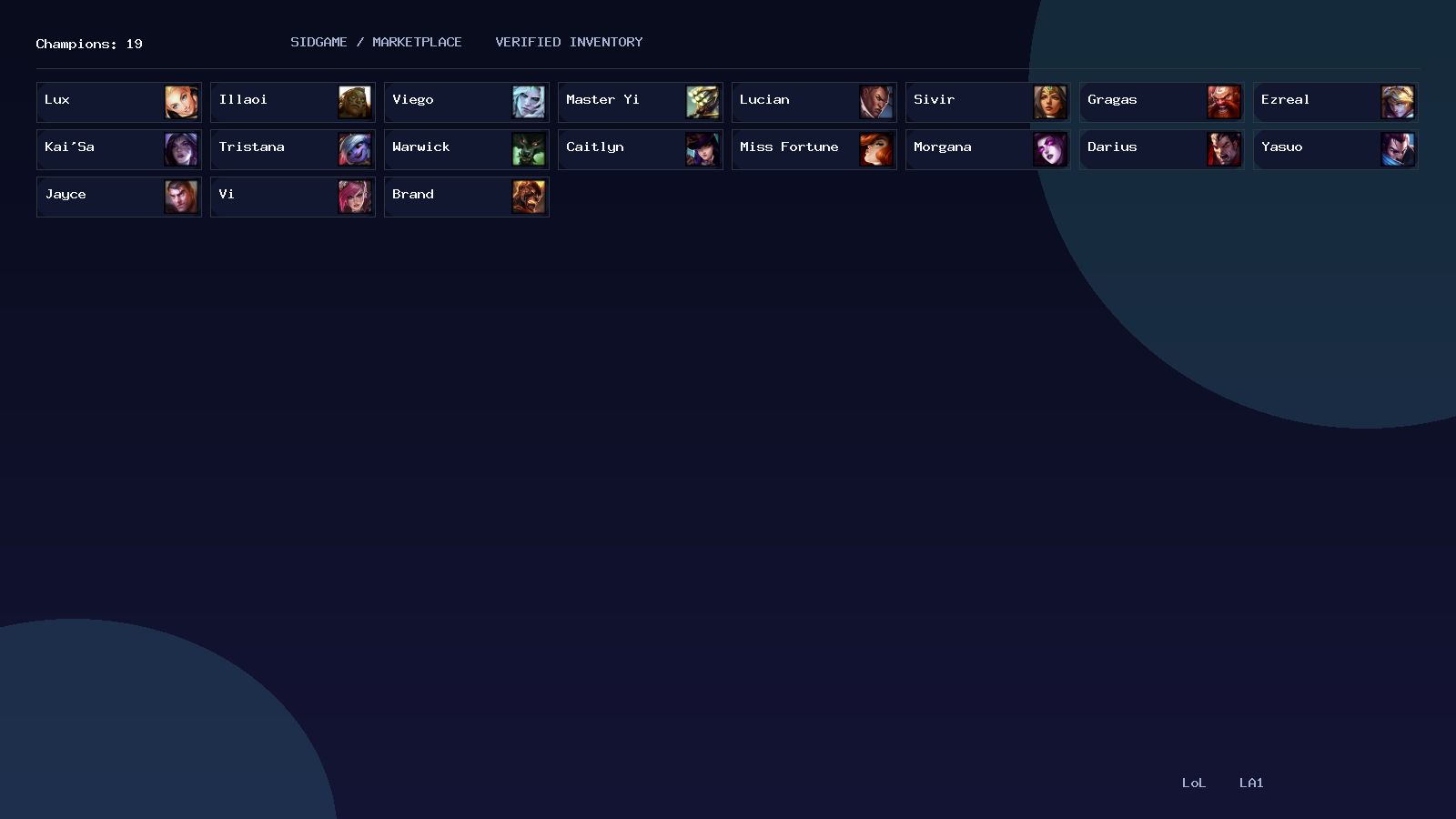Select the Tristana portrait icon
1456x819 pixels.
click(355, 149)
